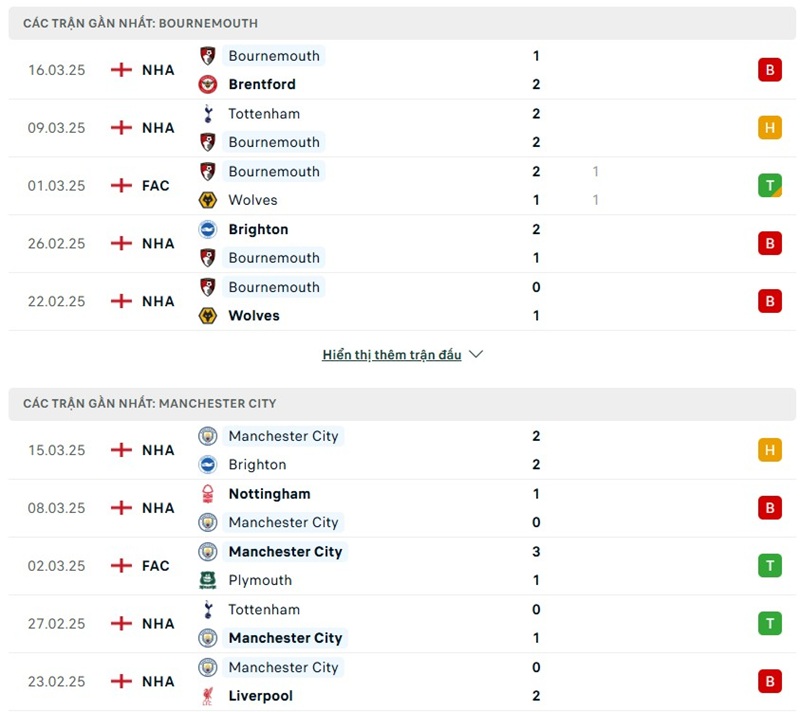Click England flag in the 16.03.25 row
The image size is (800, 712).
coord(121,70)
